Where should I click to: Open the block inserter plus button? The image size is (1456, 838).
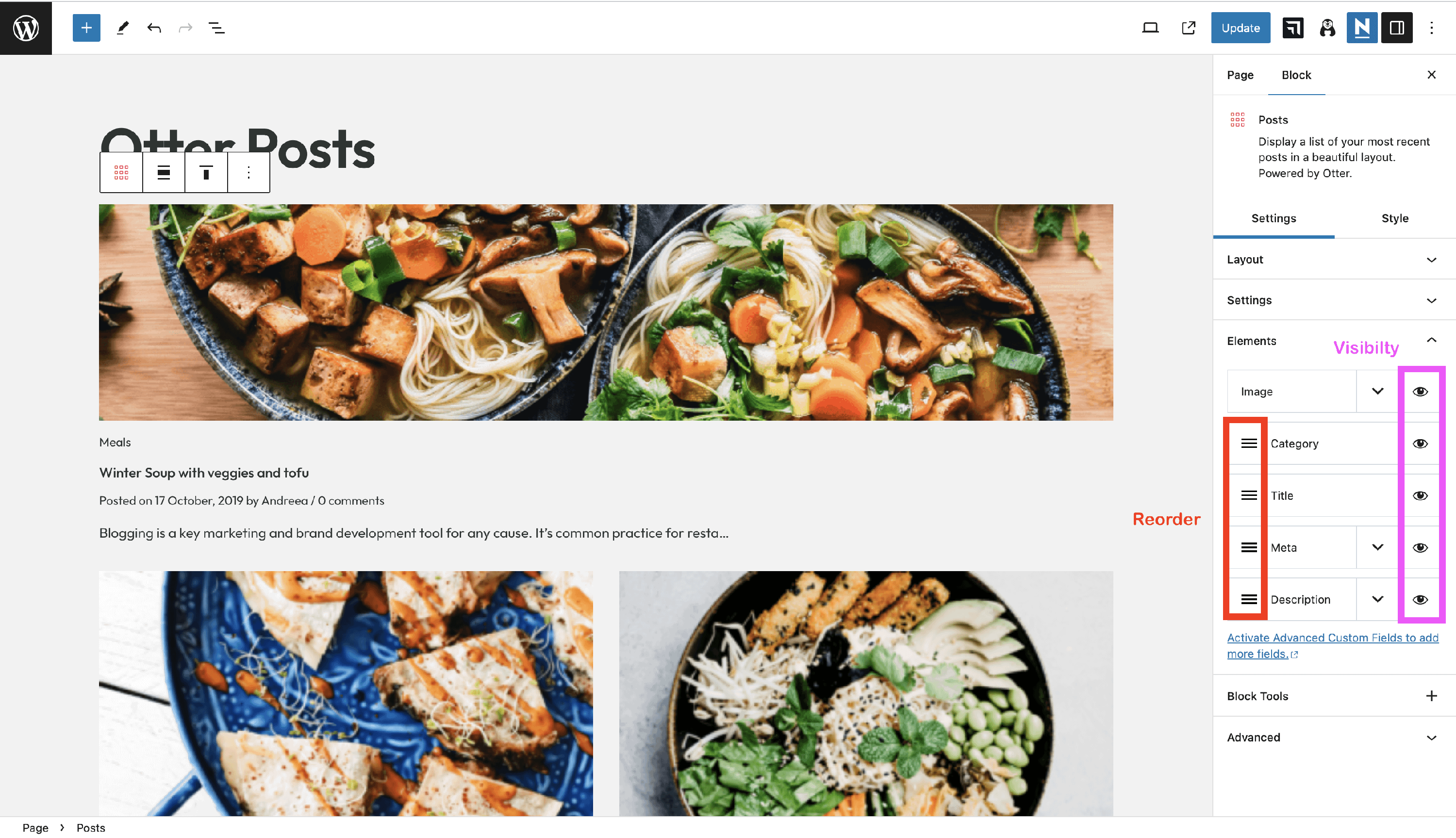[86, 28]
